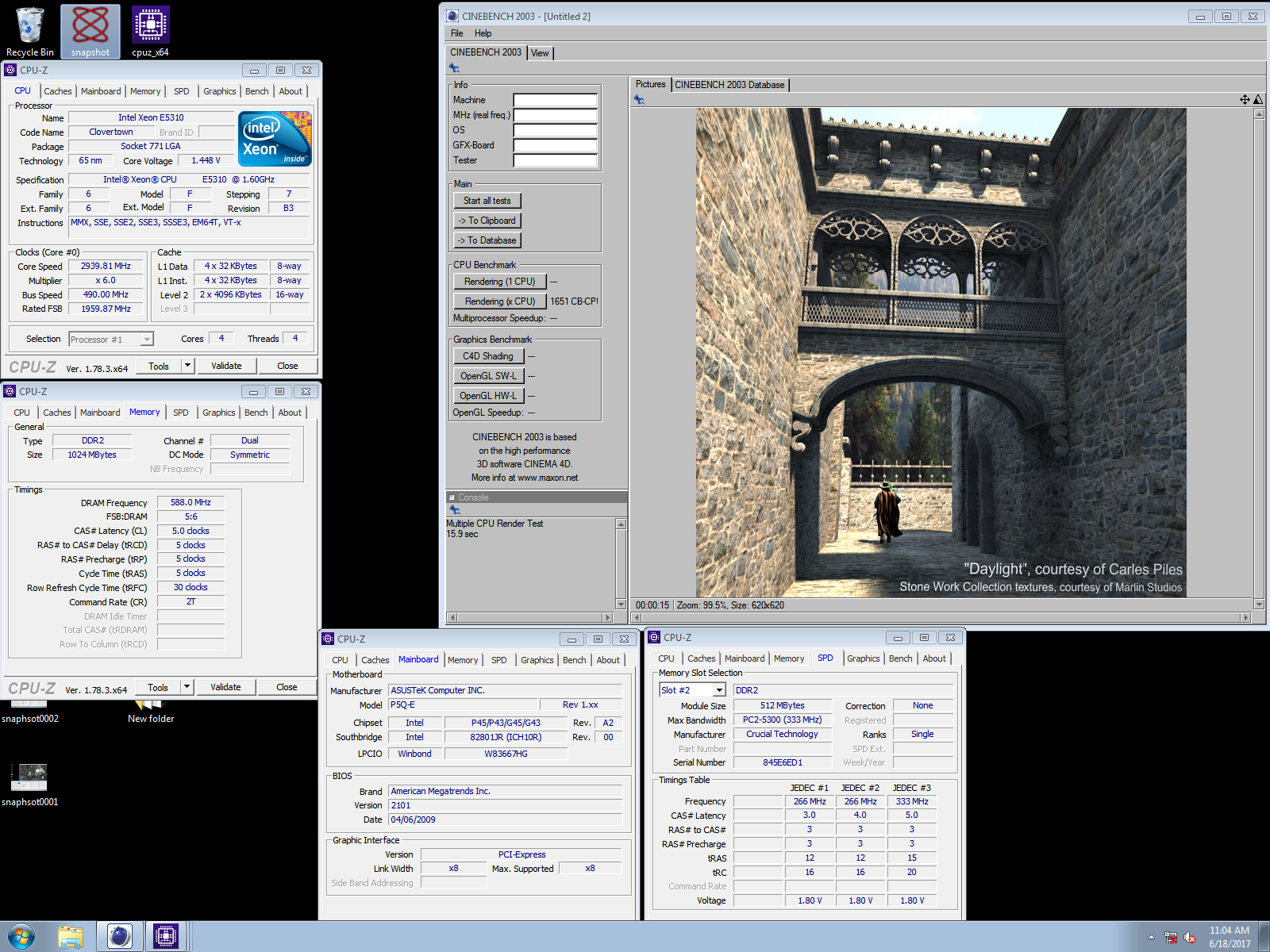Screen dimensions: 1270x952
Task: Open Caches tab in top CPU-Z window
Action: coord(58,91)
